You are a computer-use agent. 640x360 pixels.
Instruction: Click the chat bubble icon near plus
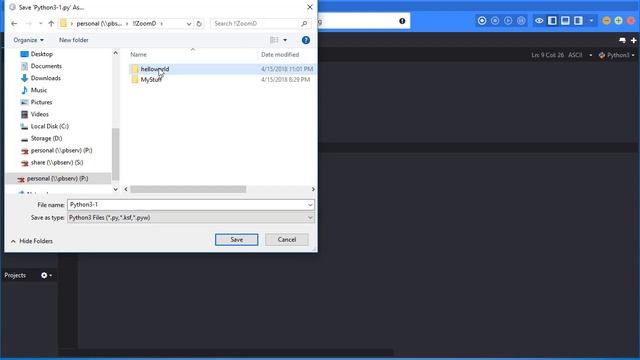(x=622, y=40)
